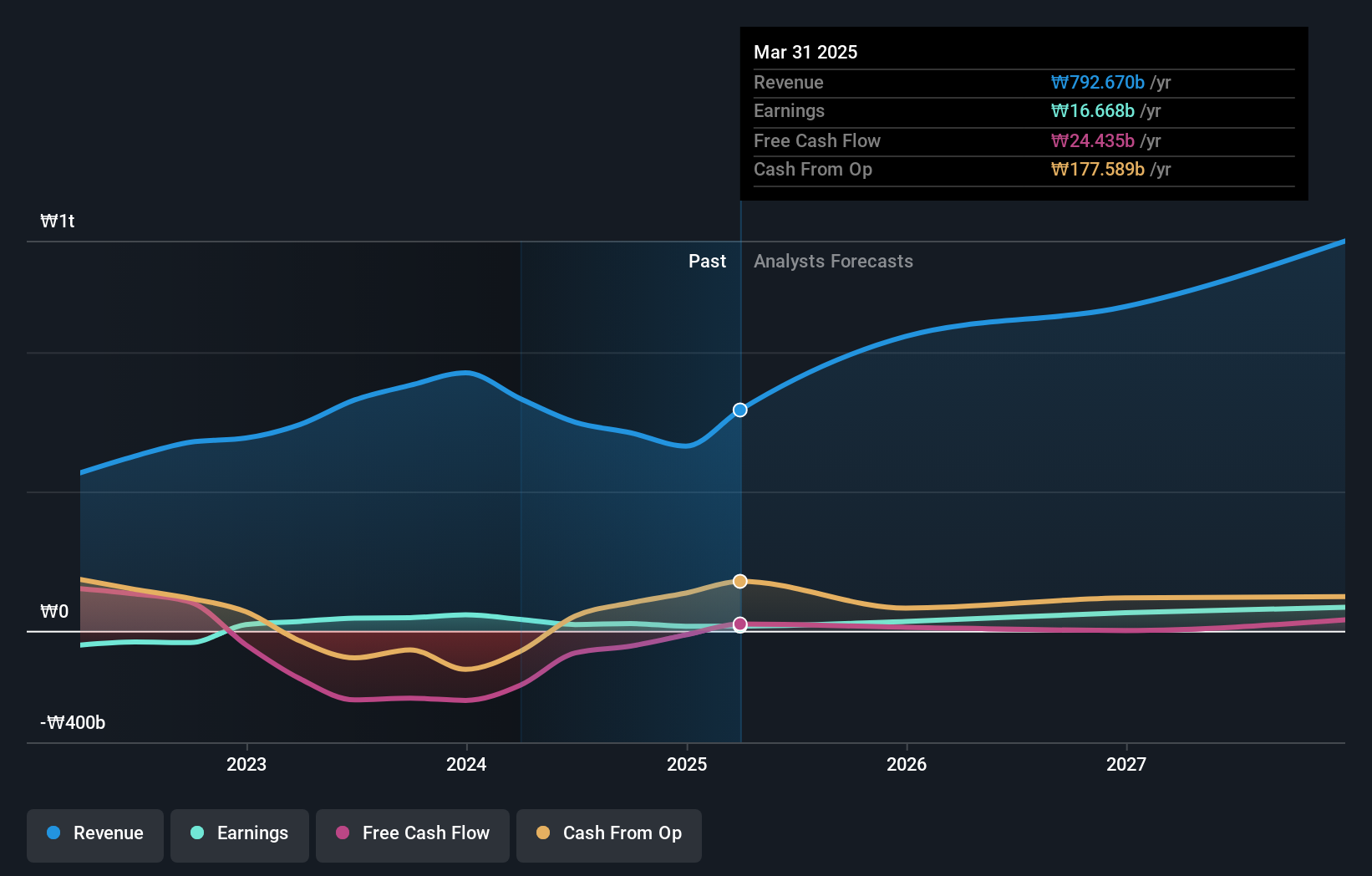1372x876 pixels.
Task: Toggle the Earnings legend button
Action: (x=240, y=835)
